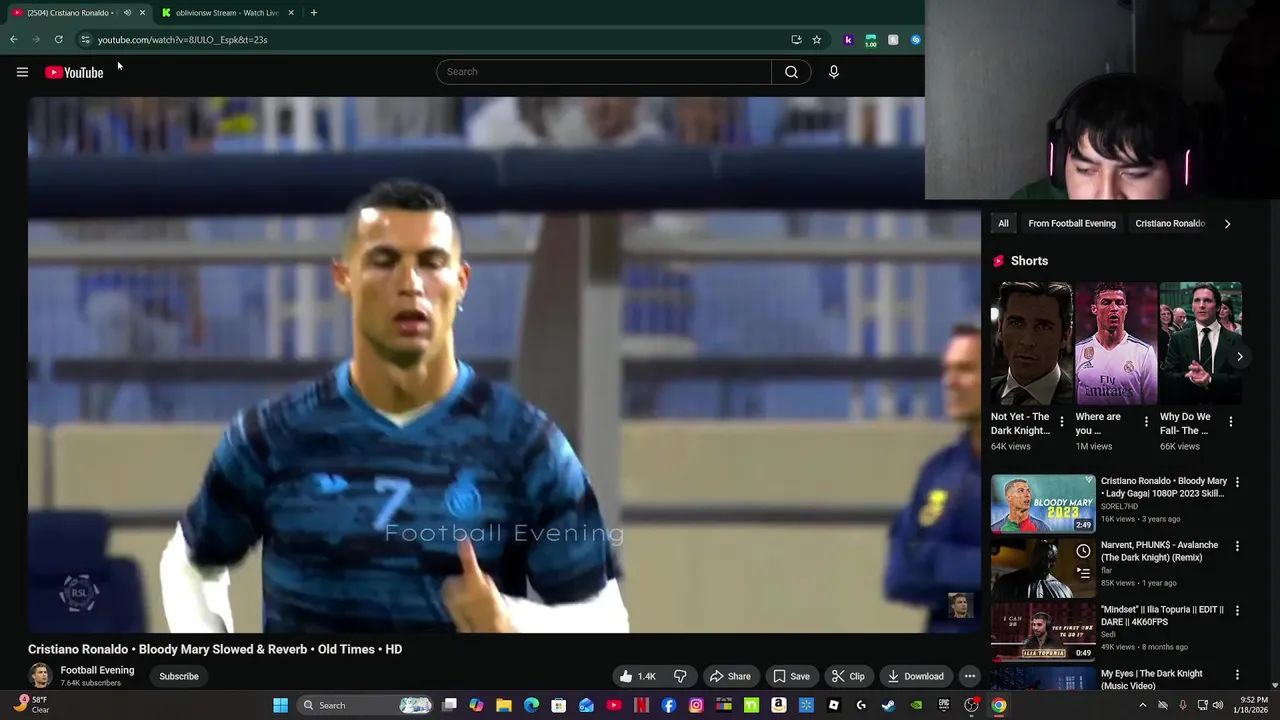Open a new browser tab
Screen dimensions: 1280x720
(314, 13)
